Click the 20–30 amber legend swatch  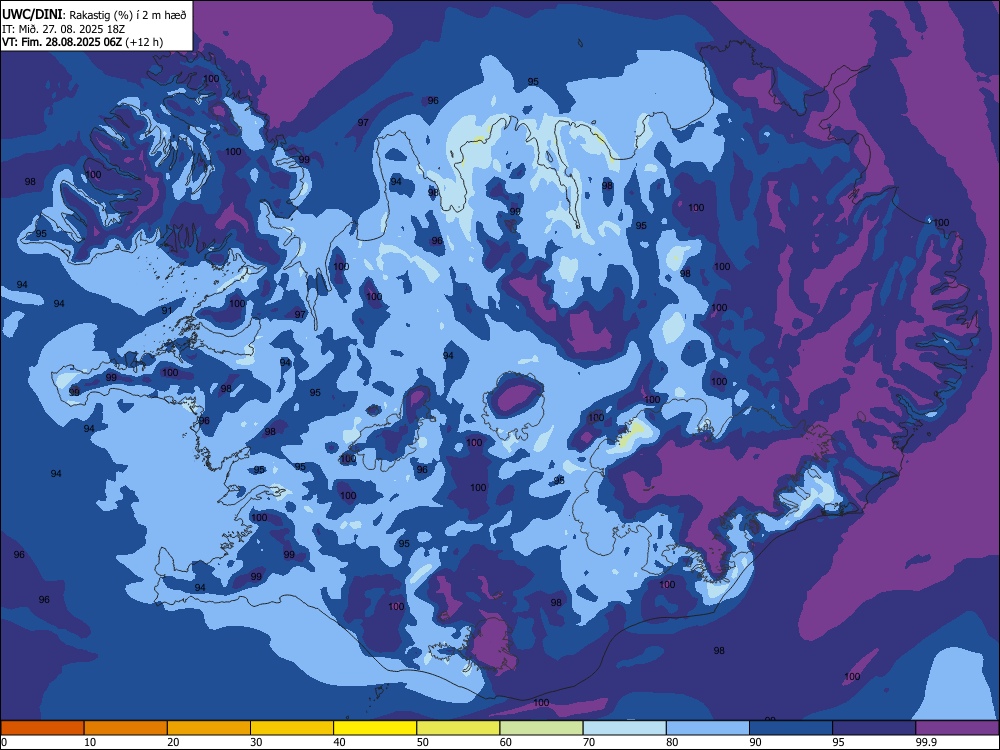pyautogui.click(x=209, y=728)
